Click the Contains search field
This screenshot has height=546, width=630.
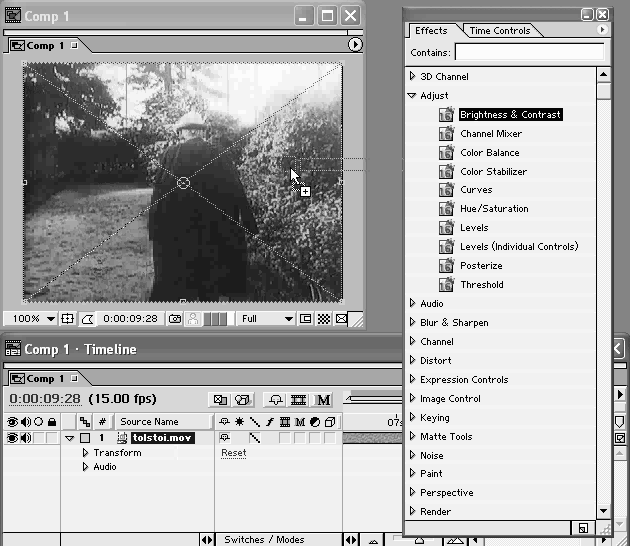[529, 52]
